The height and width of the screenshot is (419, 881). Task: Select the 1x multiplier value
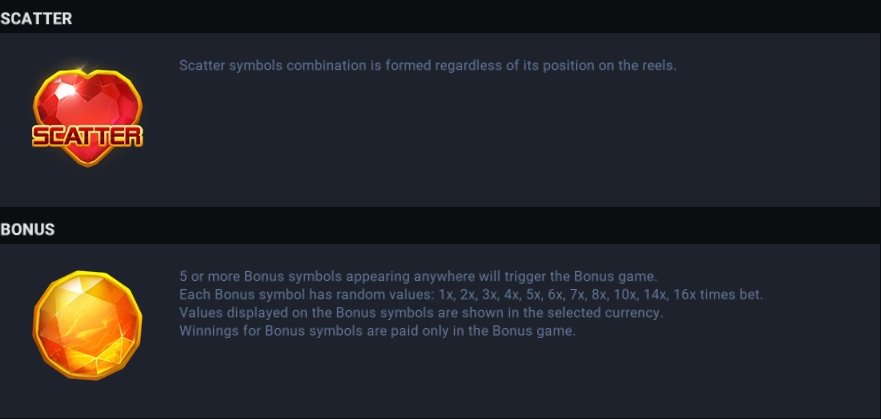tap(448, 294)
